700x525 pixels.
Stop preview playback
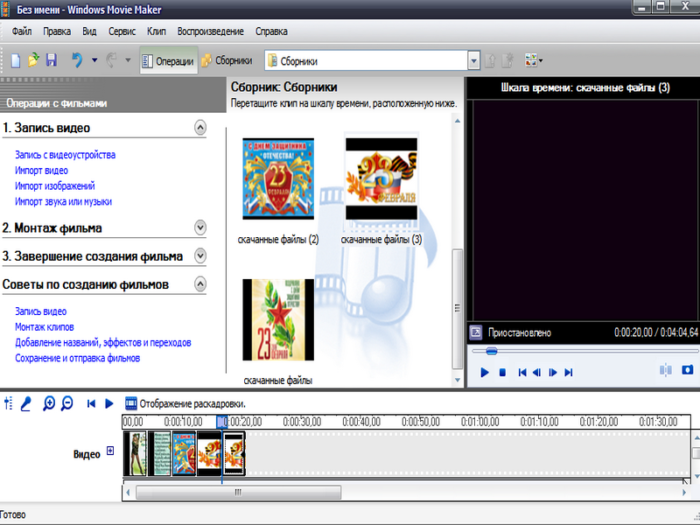tap(502, 372)
